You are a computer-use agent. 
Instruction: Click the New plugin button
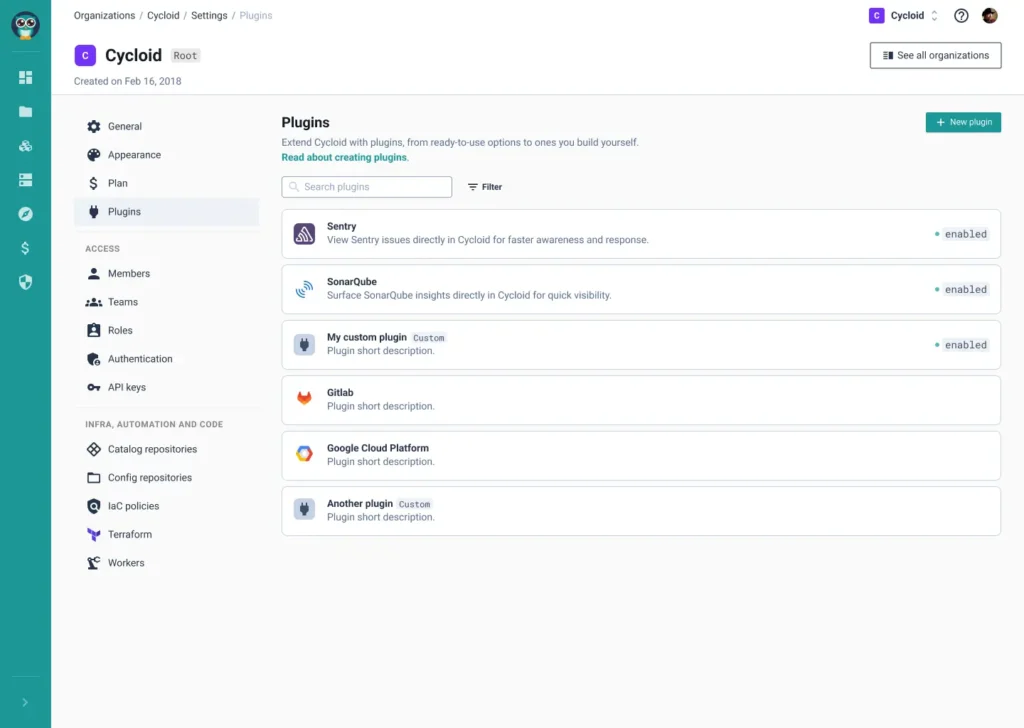pyautogui.click(x=963, y=122)
